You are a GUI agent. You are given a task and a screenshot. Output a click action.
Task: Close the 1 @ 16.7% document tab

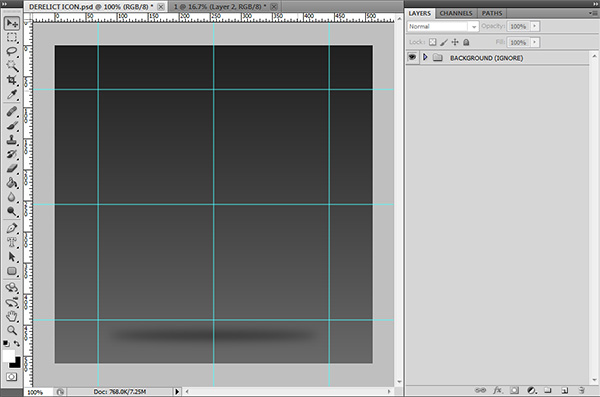(274, 7)
